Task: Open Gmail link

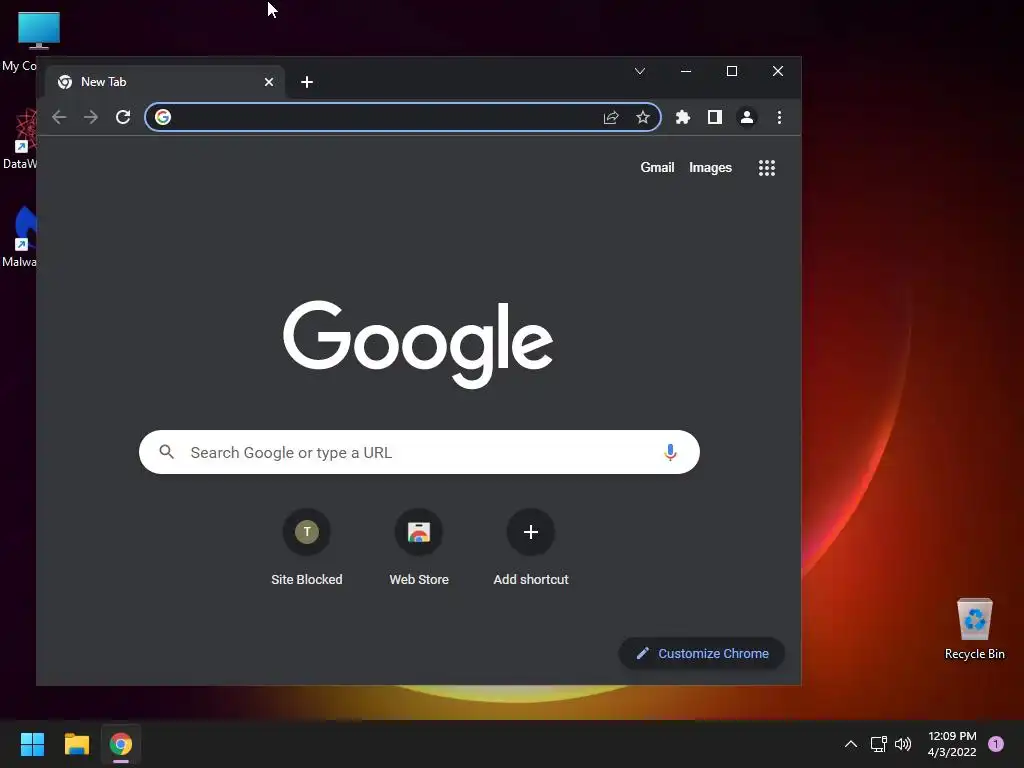Action: (657, 167)
